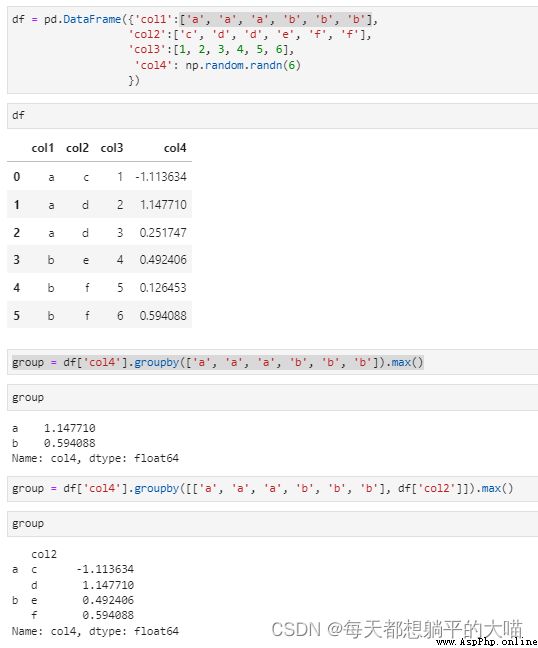Image resolution: width=538 pixels, height=648 pixels.
Task: Click the groupby cell using df['col2']
Action: [x=272, y=488]
